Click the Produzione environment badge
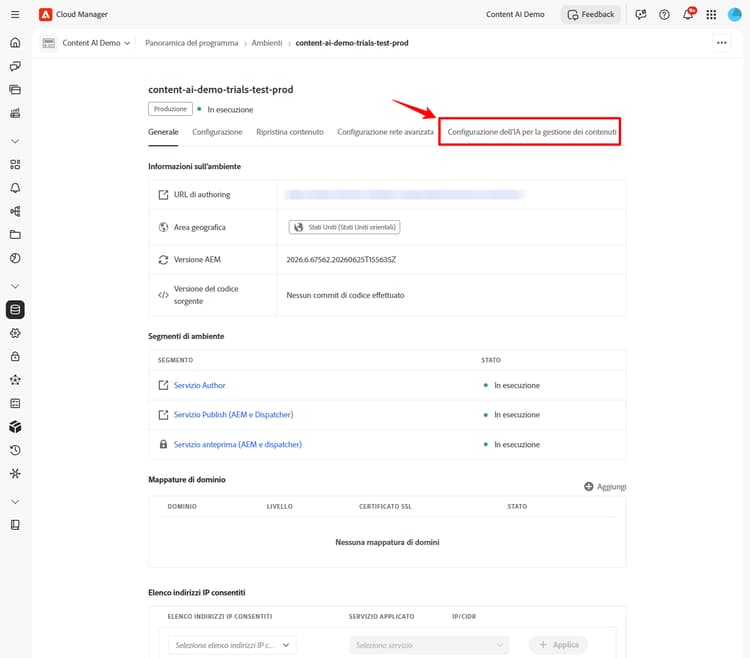 (x=170, y=109)
